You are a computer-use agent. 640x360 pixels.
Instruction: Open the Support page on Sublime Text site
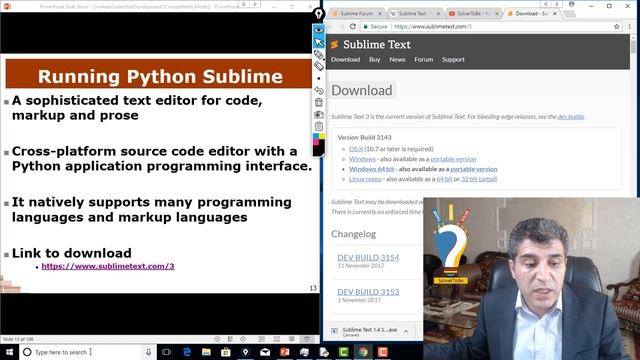tap(453, 60)
